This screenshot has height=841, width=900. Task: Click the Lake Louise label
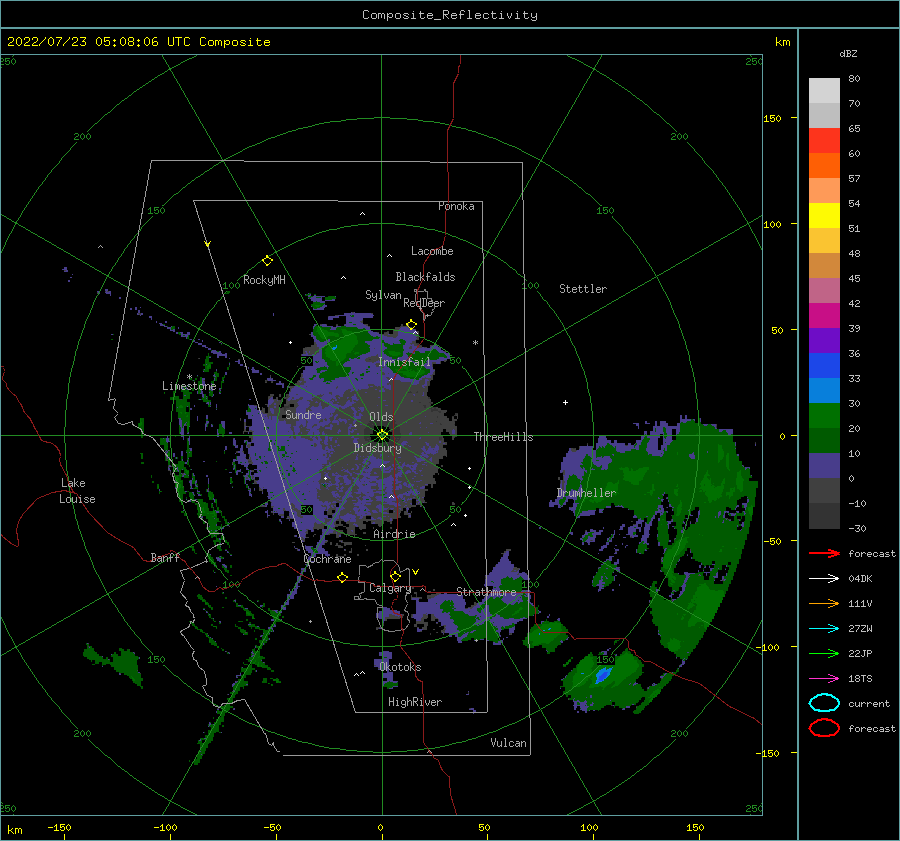pos(77,491)
